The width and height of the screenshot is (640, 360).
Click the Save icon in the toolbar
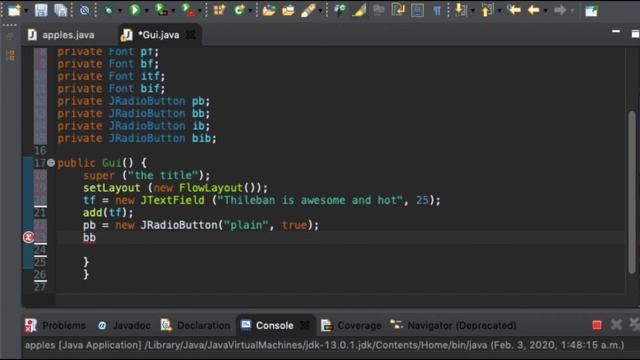(41, 10)
